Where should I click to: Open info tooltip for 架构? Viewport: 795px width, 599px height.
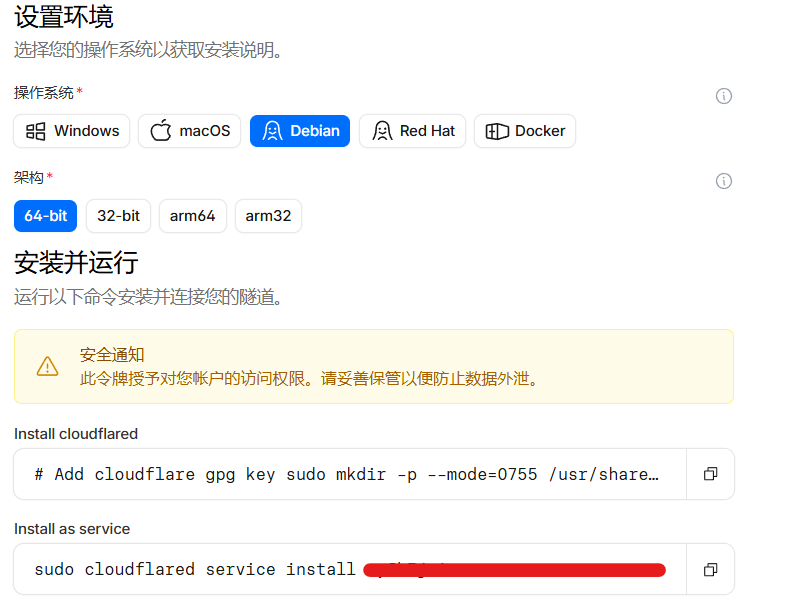click(724, 181)
